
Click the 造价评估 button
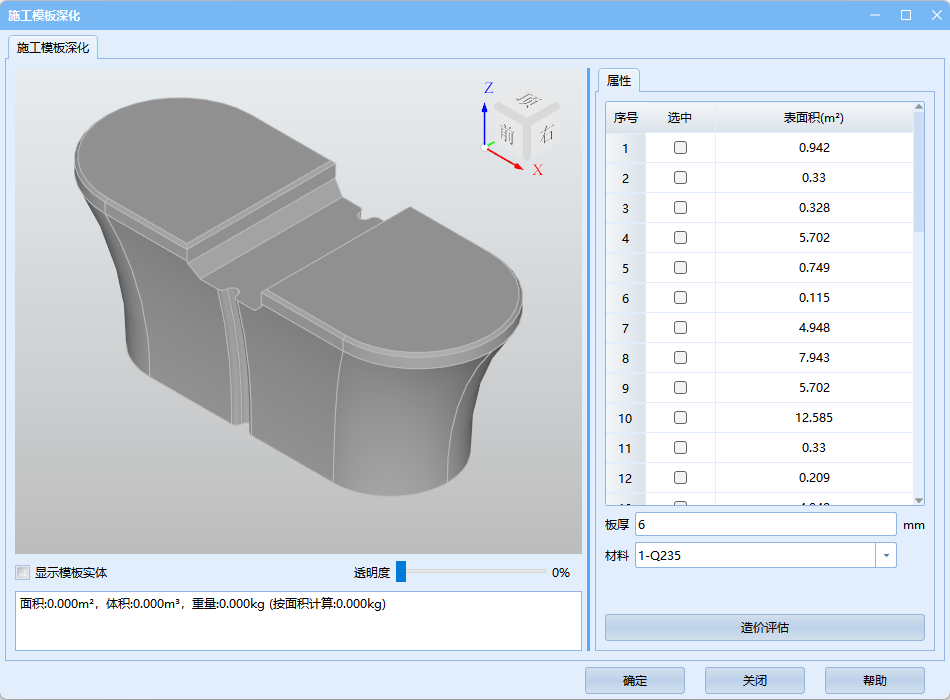(x=764, y=627)
